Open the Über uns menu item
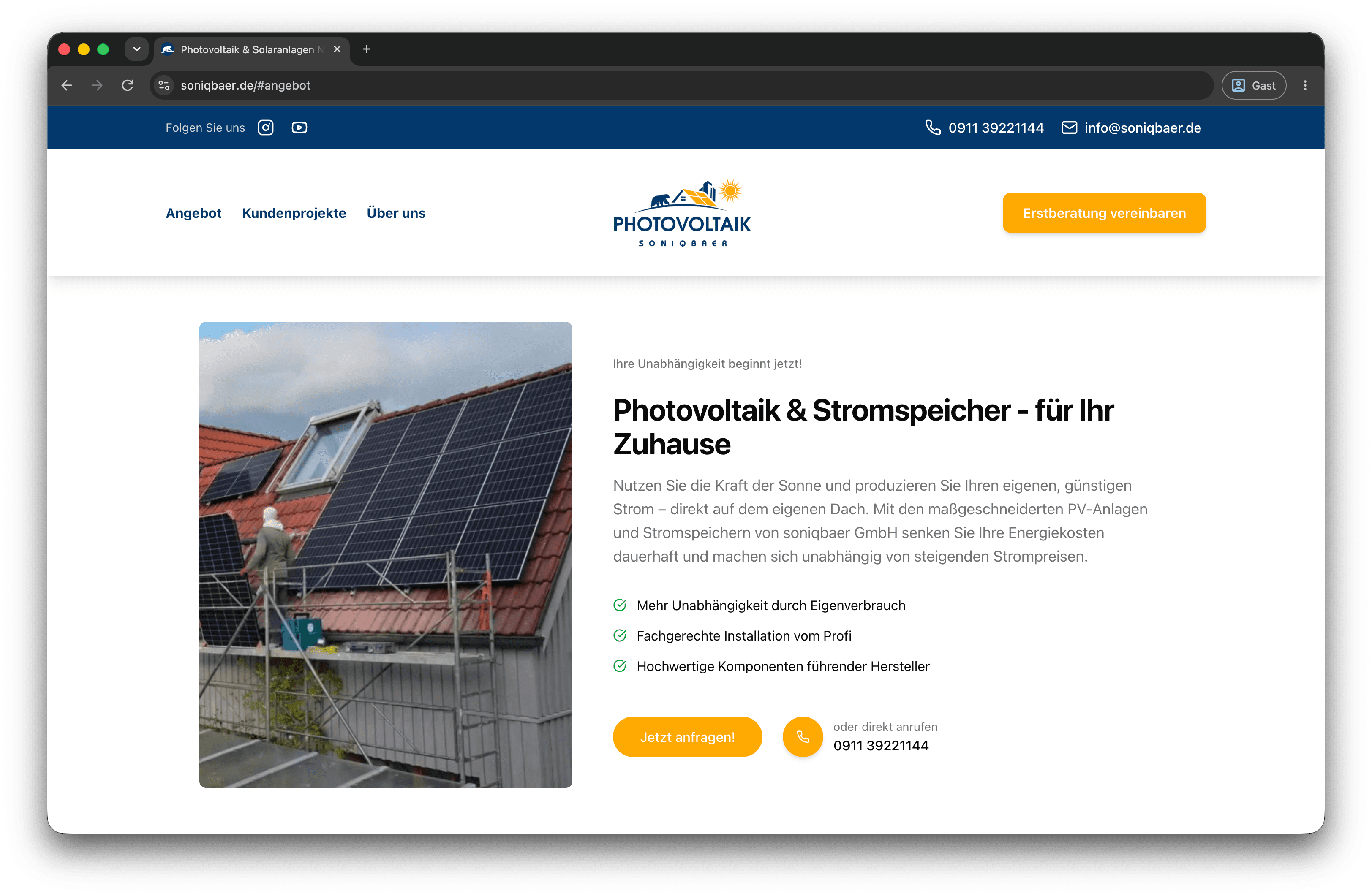 click(396, 213)
